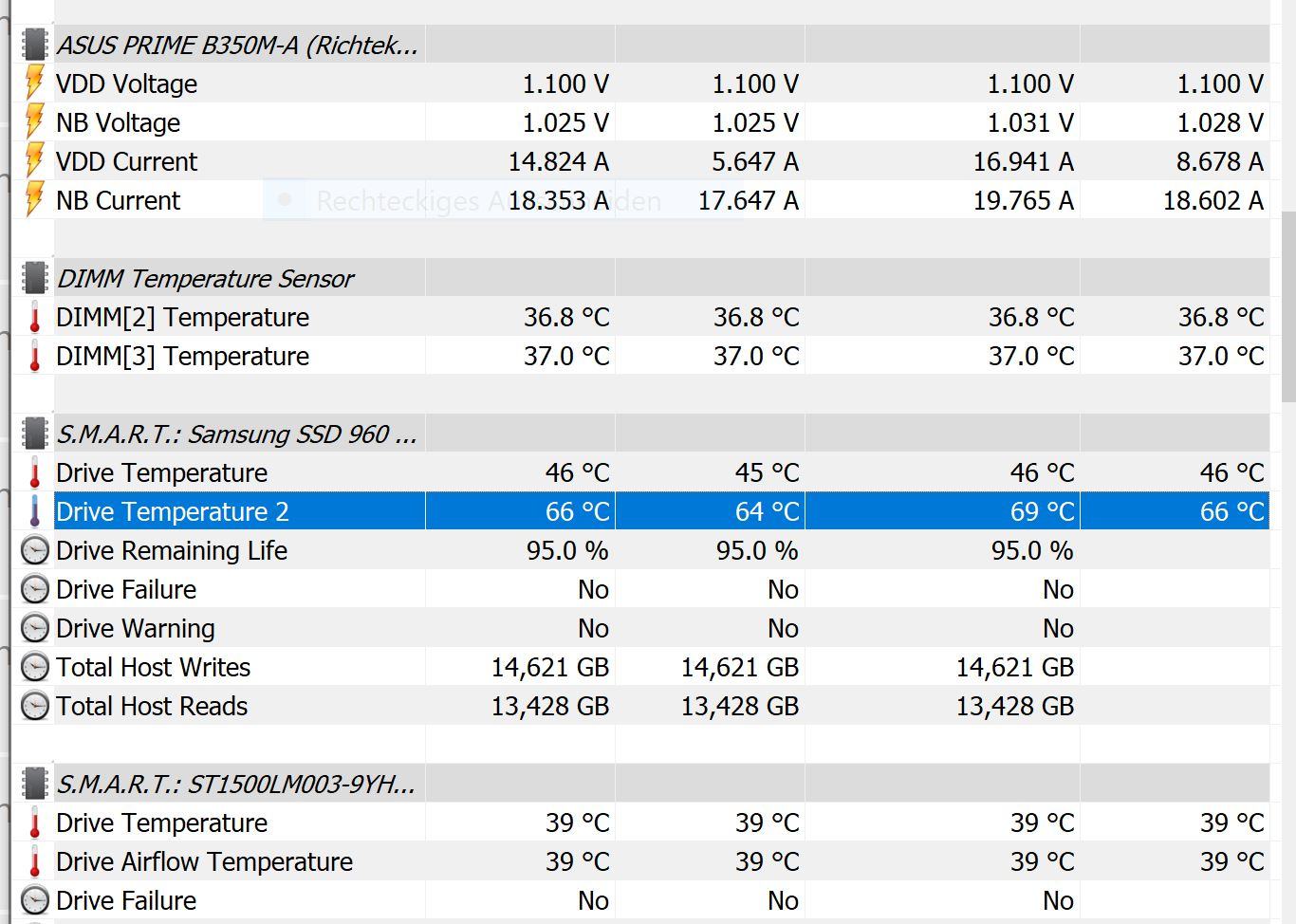Image resolution: width=1296 pixels, height=924 pixels.
Task: Select the S.M.A.R.T.: ST1500LM003-9YH group header
Action: coord(235,785)
